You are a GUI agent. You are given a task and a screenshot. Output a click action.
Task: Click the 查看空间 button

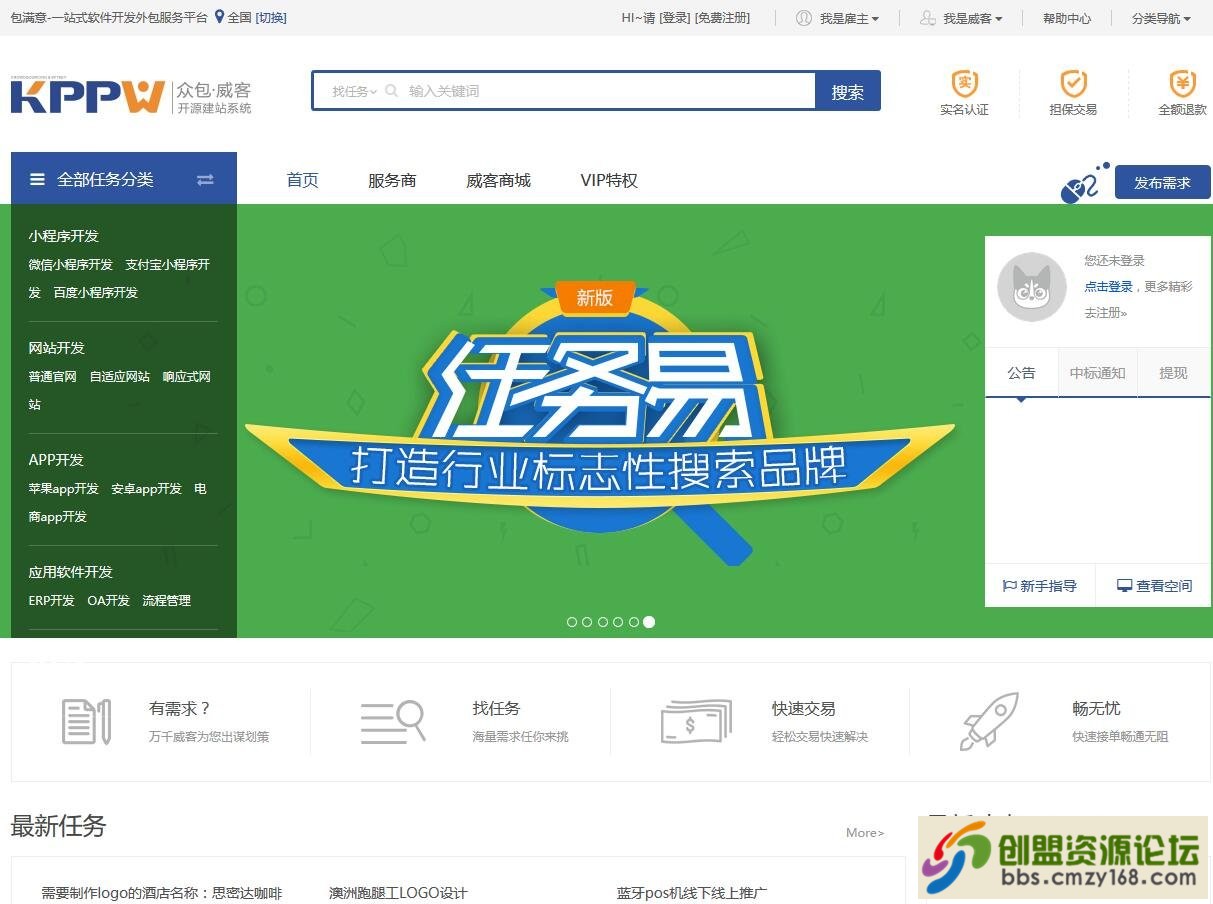(x=1154, y=586)
